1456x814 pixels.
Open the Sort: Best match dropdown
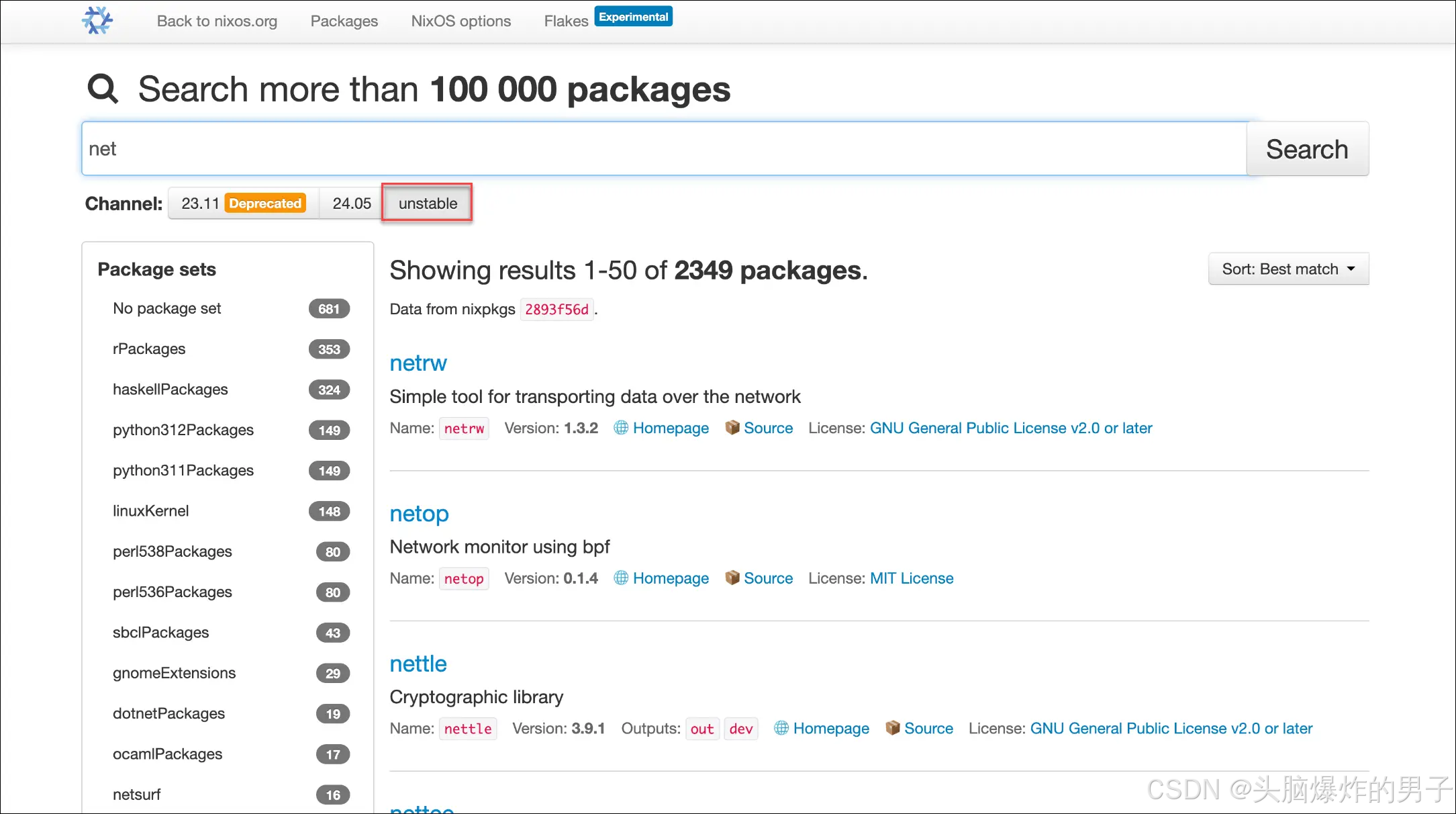(1288, 269)
